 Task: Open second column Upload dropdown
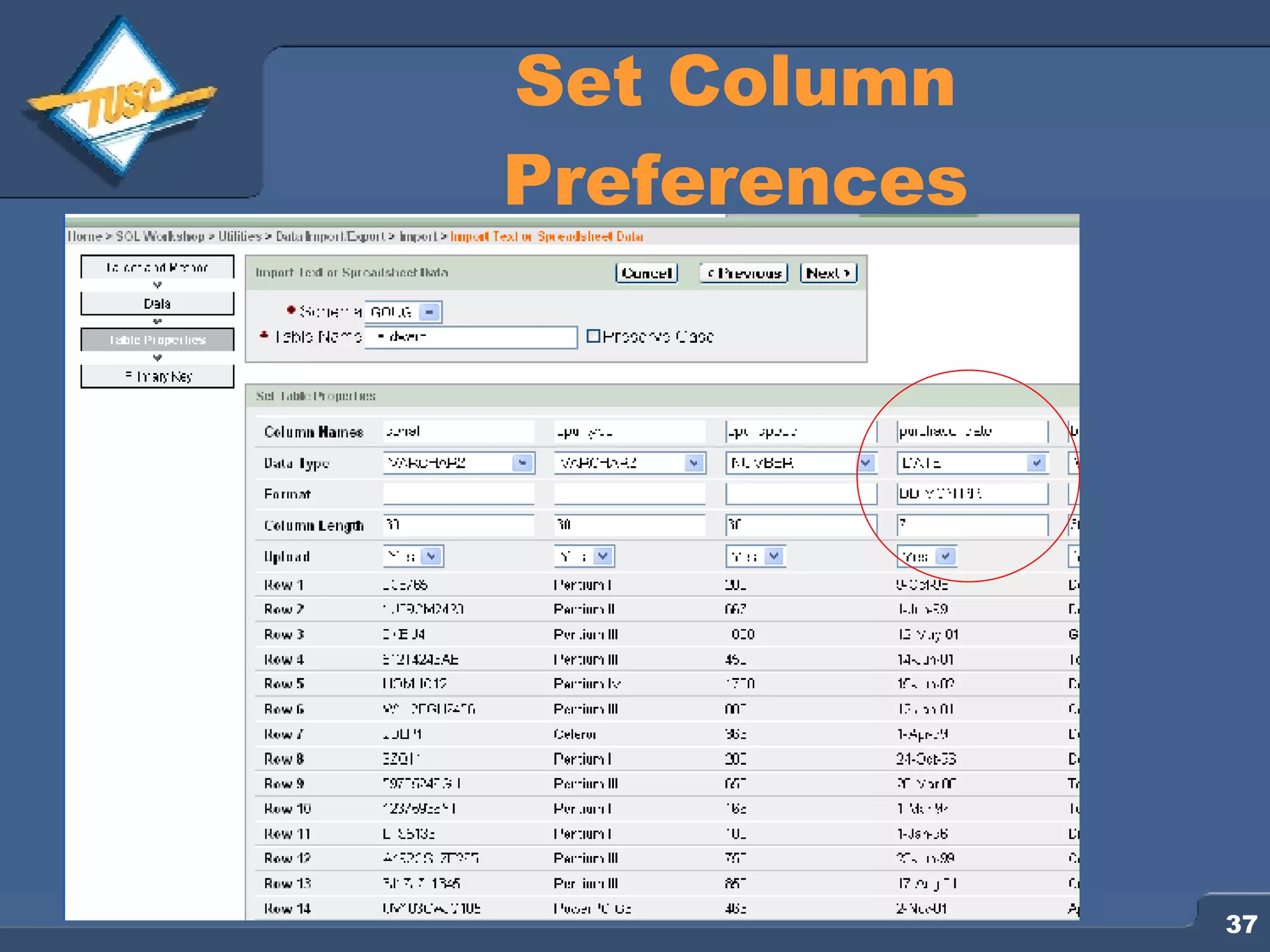click(x=584, y=556)
